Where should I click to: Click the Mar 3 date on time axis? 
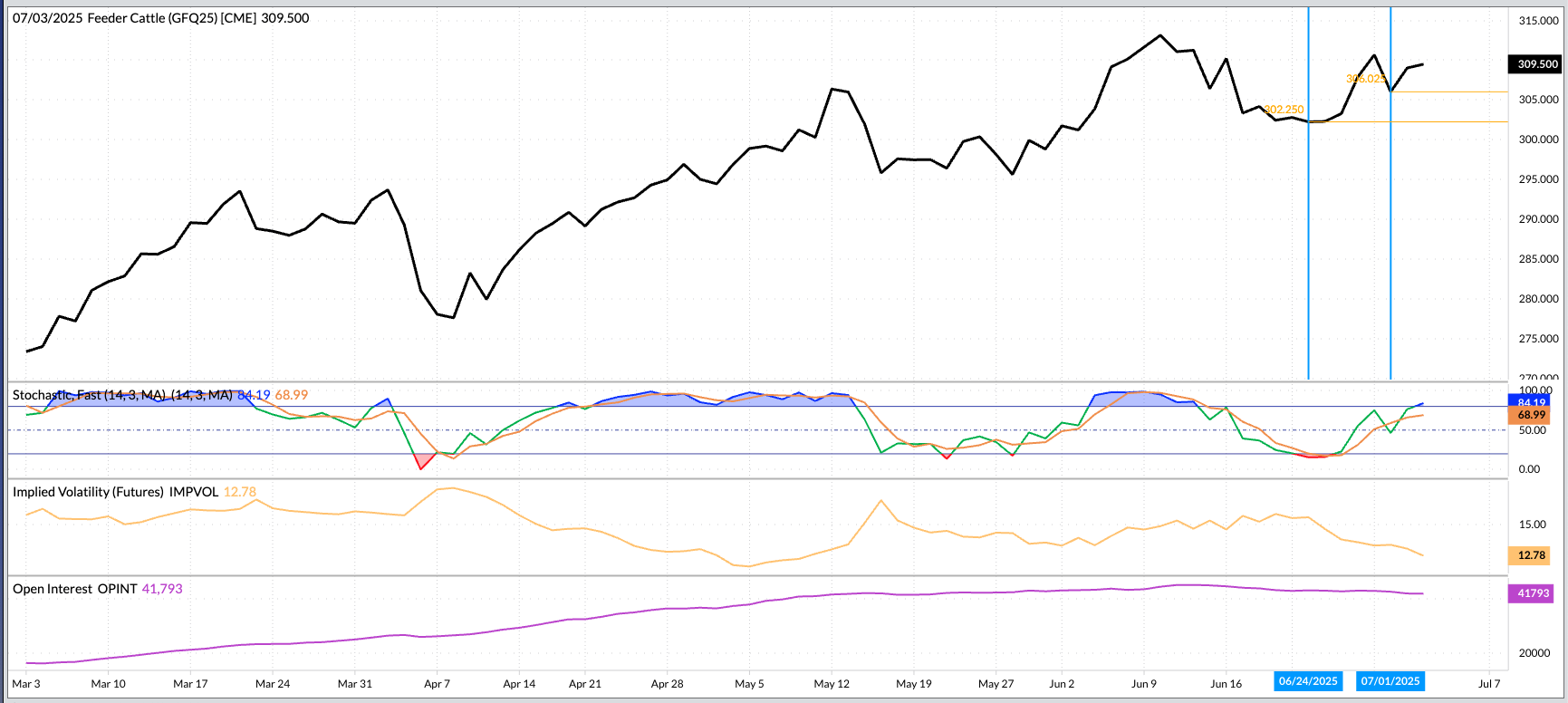(26, 684)
